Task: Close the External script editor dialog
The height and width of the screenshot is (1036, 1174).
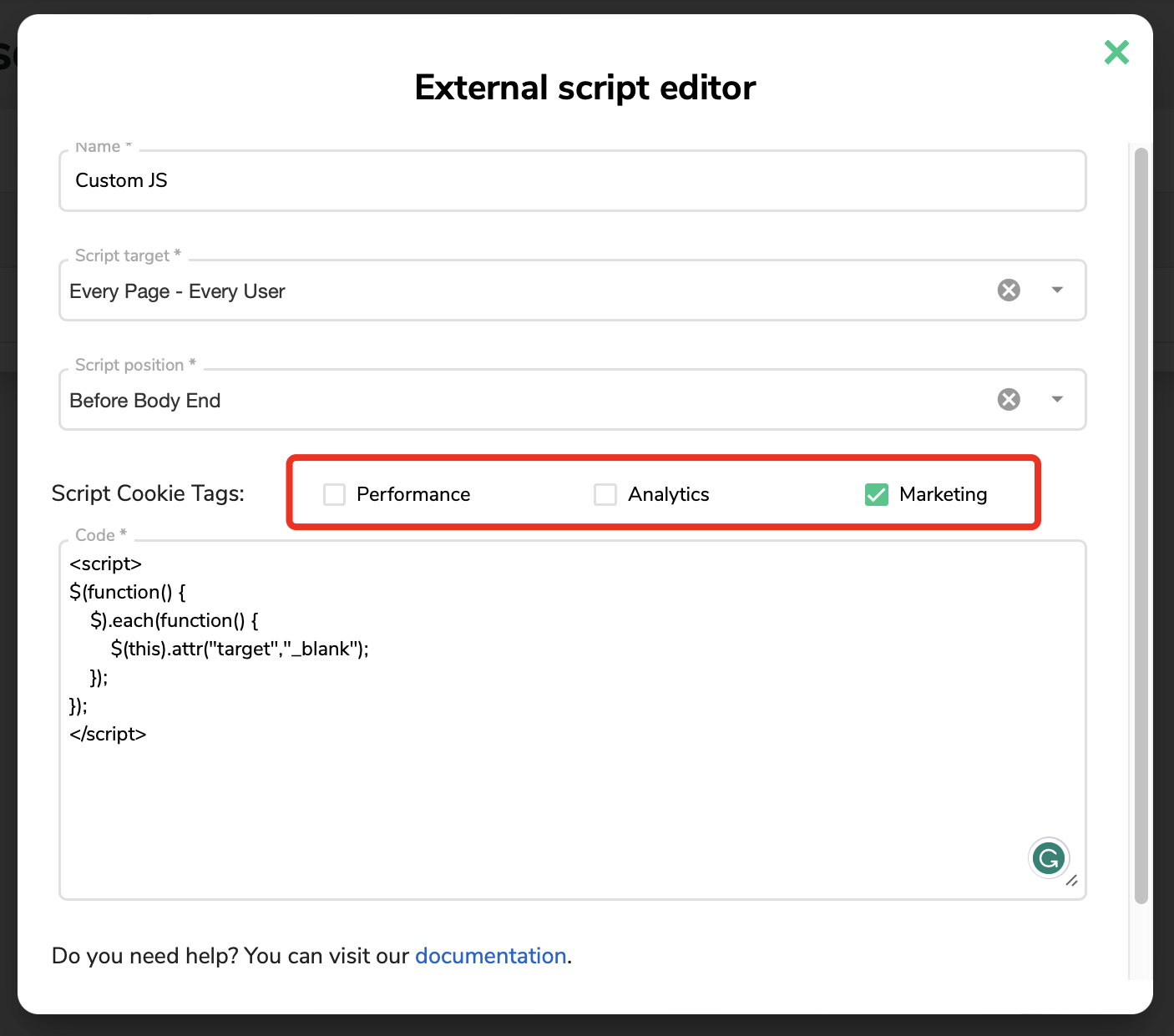Action: pyautogui.click(x=1116, y=53)
